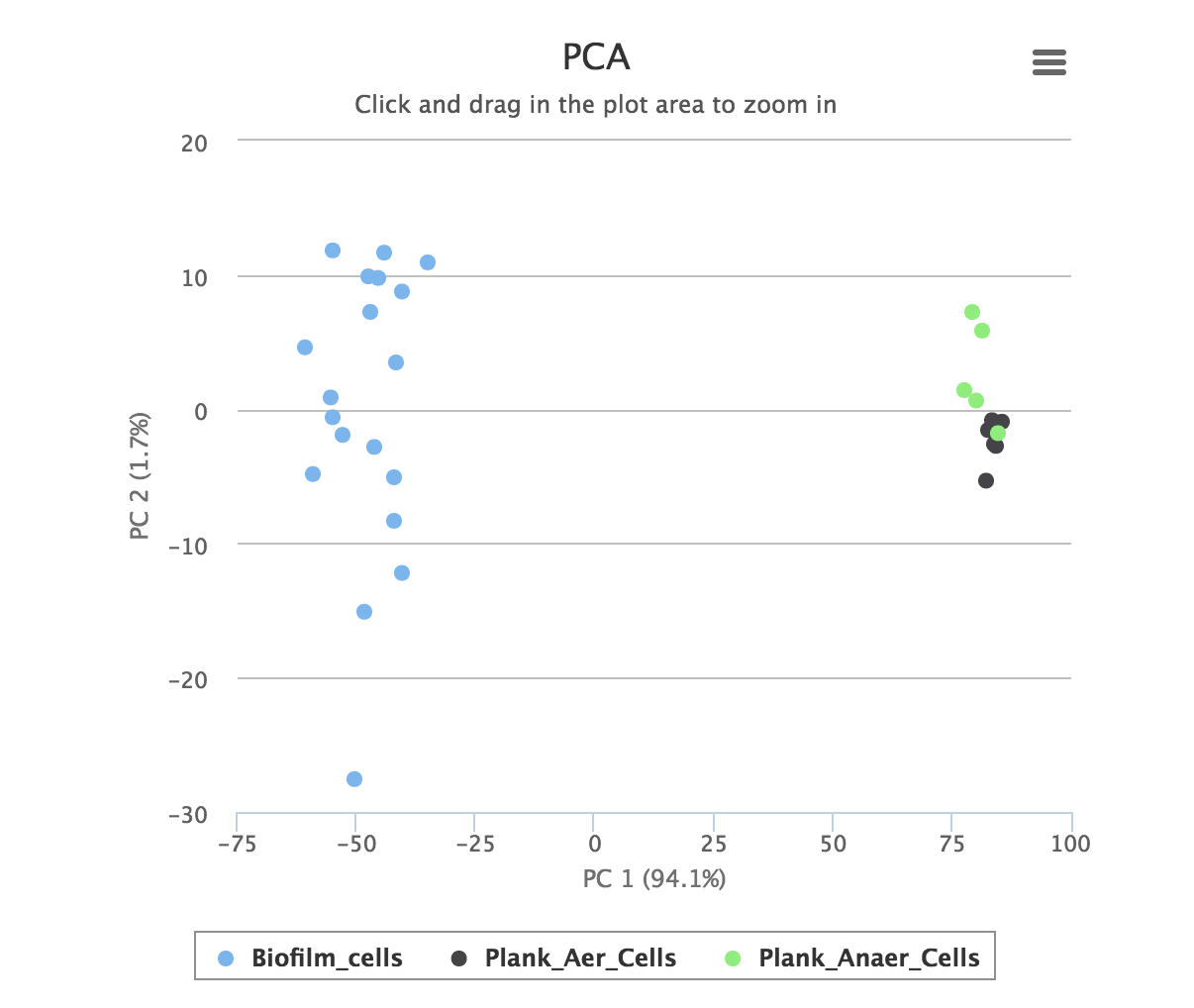Click the PC 1 (94.1%) axis title

click(654, 878)
